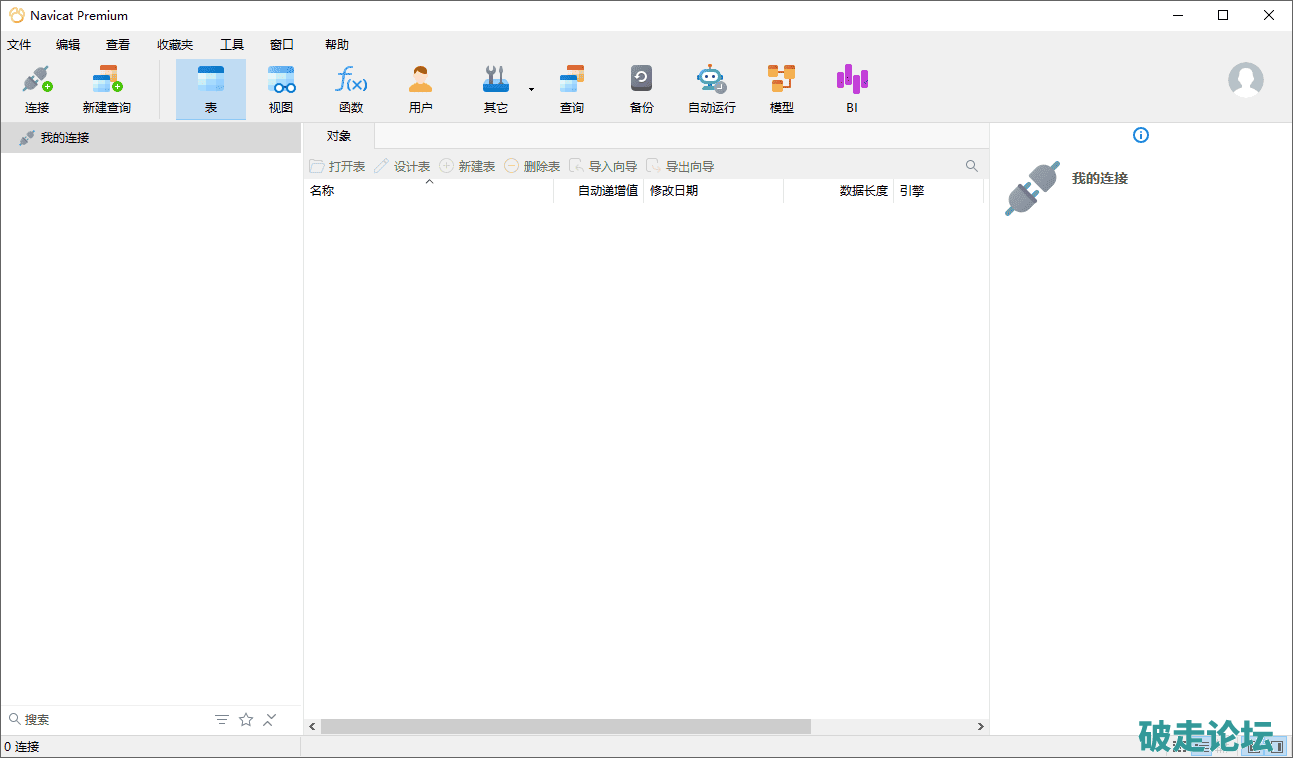The width and height of the screenshot is (1293, 758).
Task: Open the 工具 (Tools) menu
Action: pyautogui.click(x=232, y=45)
